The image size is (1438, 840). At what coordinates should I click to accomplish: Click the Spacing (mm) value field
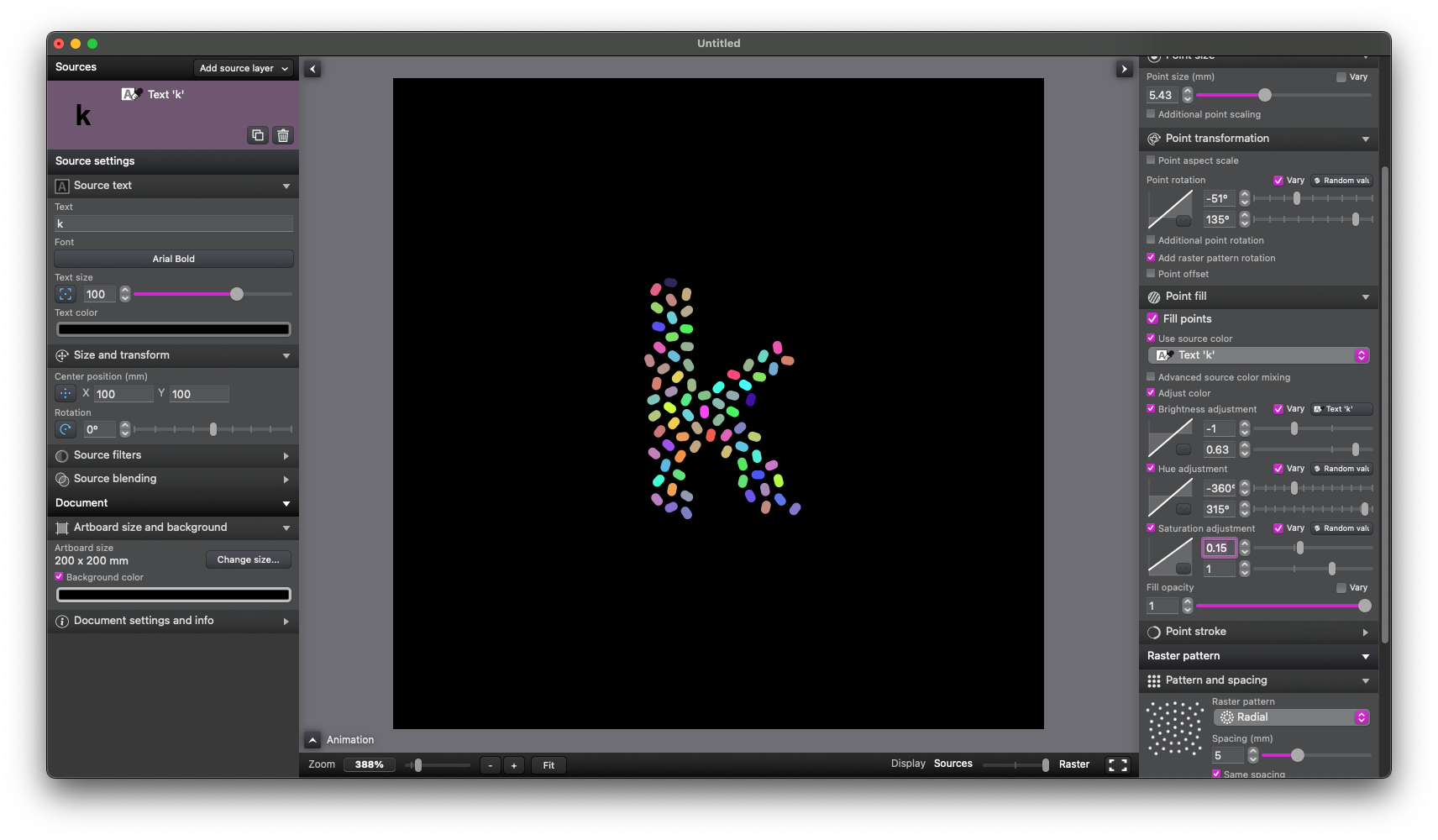(1227, 755)
